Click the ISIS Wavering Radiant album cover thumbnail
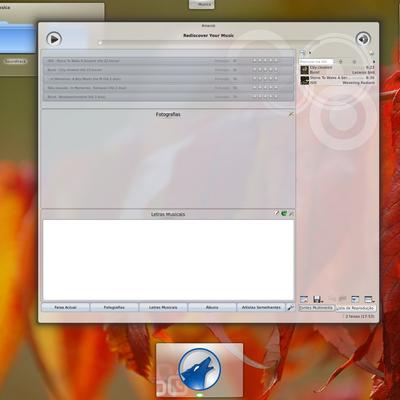The height and width of the screenshot is (400, 400). pos(304,80)
